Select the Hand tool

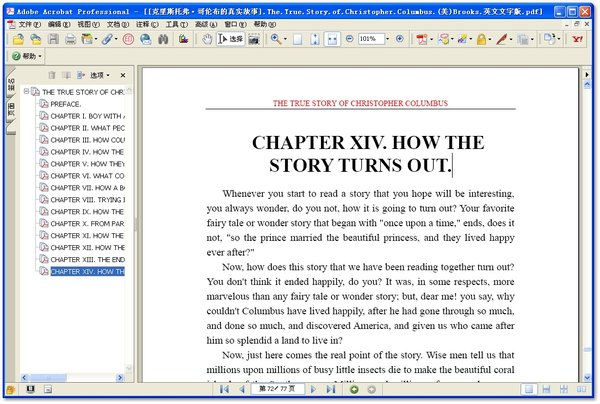pos(207,39)
